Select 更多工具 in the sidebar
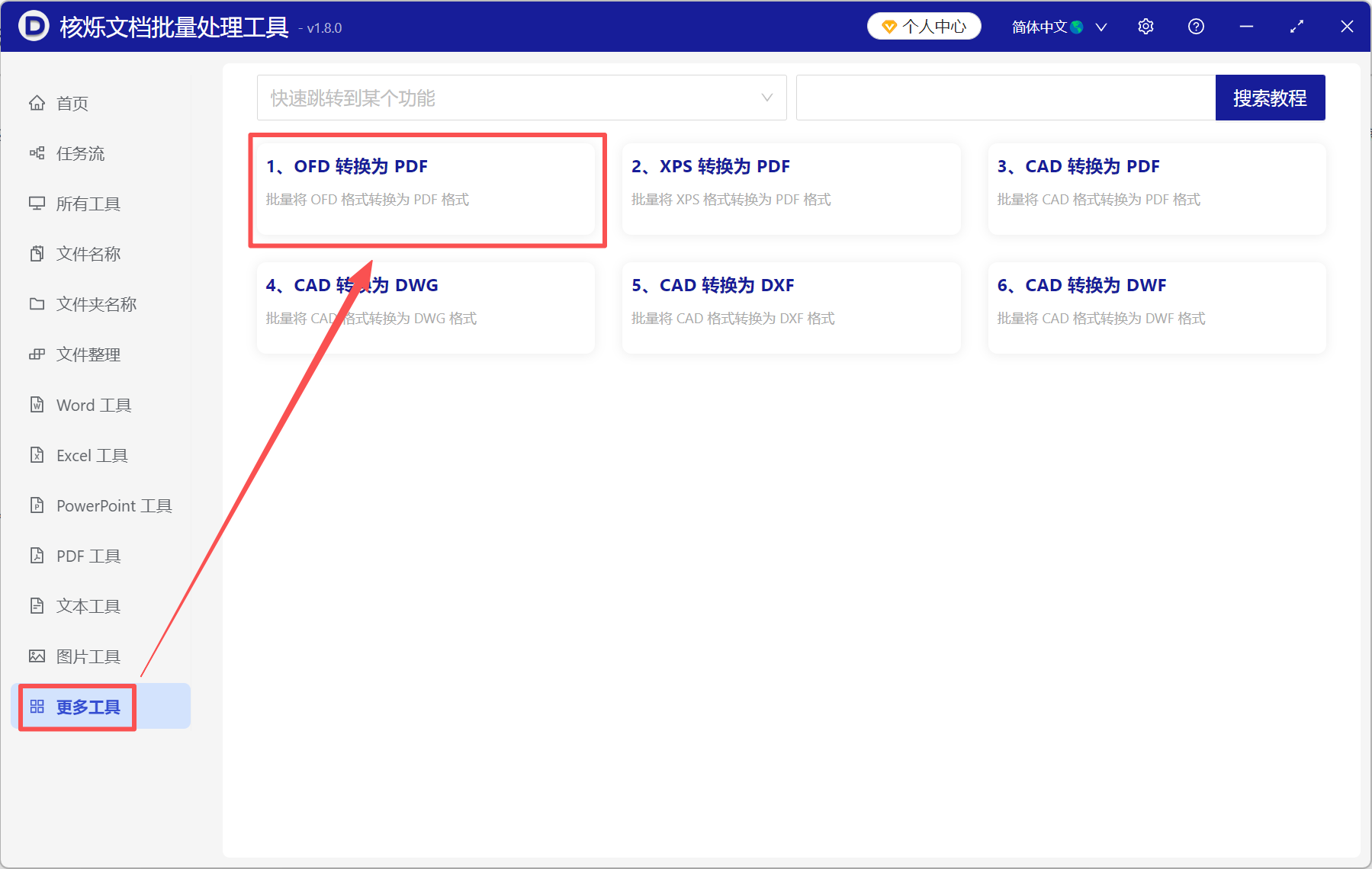 tap(101, 707)
